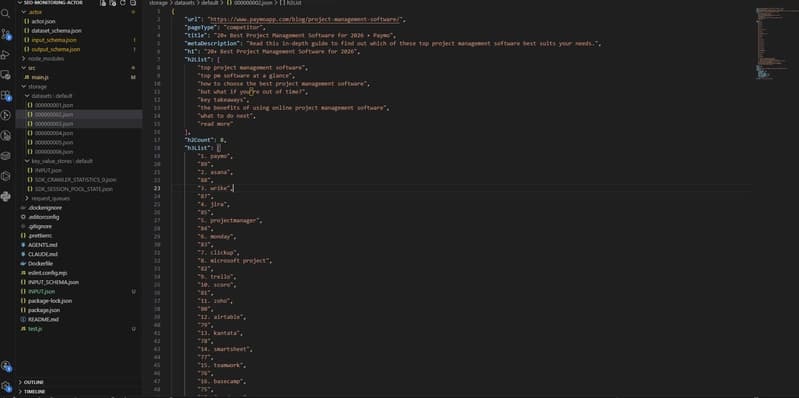Open the Accounts menu icon
The height and width of the screenshot is (398, 799).
click(x=6, y=365)
